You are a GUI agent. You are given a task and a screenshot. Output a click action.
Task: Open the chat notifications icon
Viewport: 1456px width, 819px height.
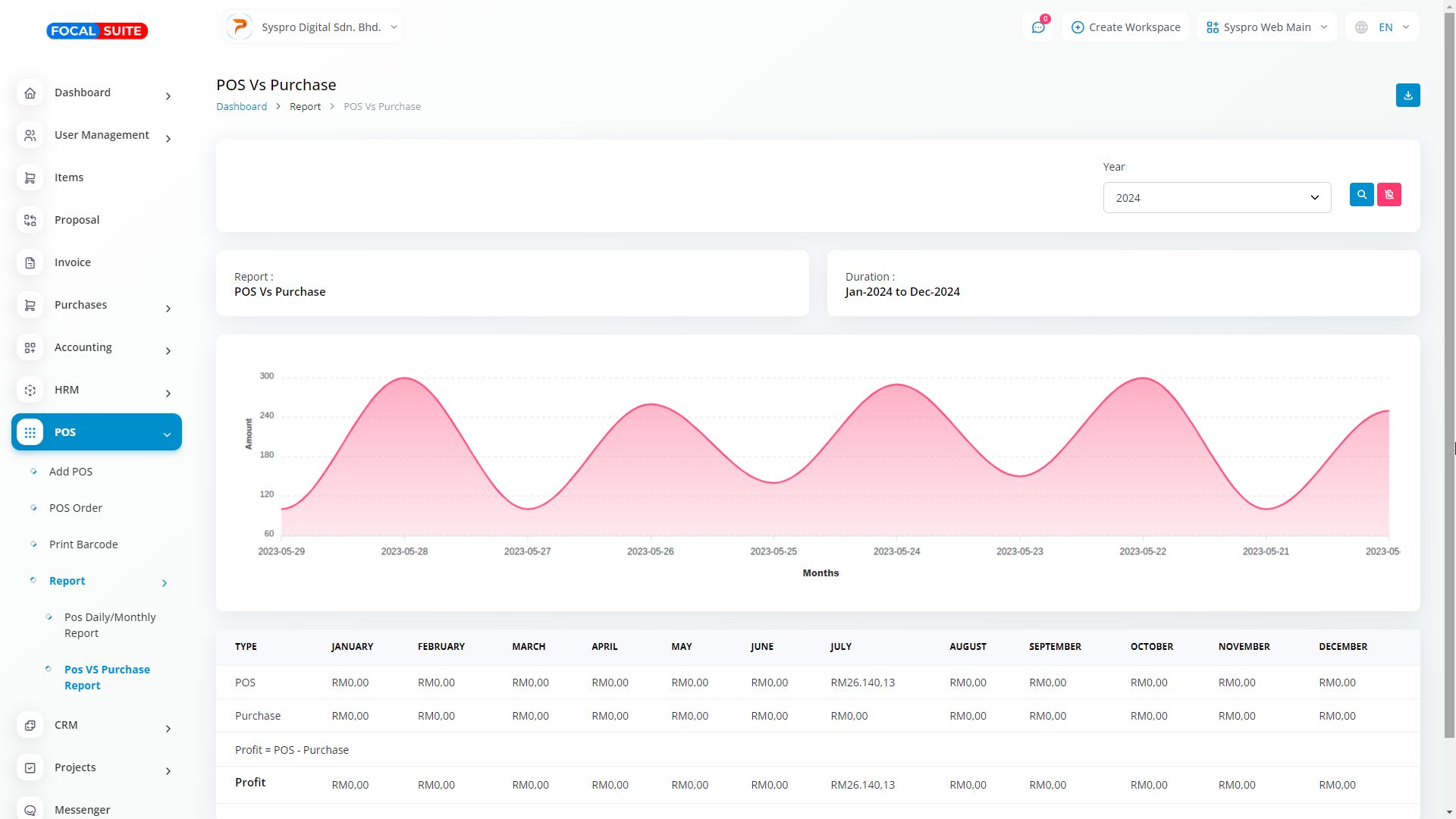[x=1037, y=27]
